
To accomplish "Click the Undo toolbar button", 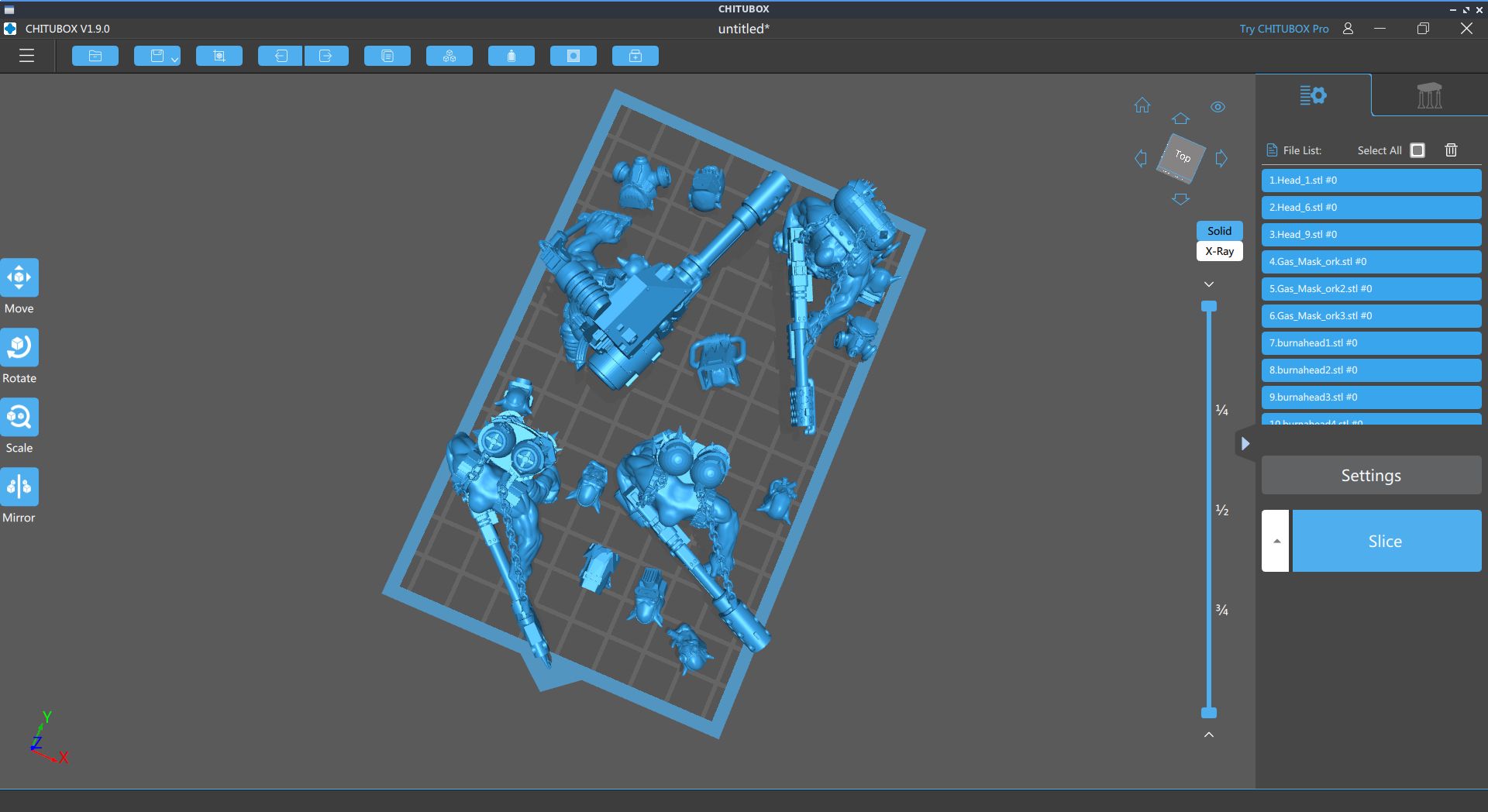I will coord(281,56).
